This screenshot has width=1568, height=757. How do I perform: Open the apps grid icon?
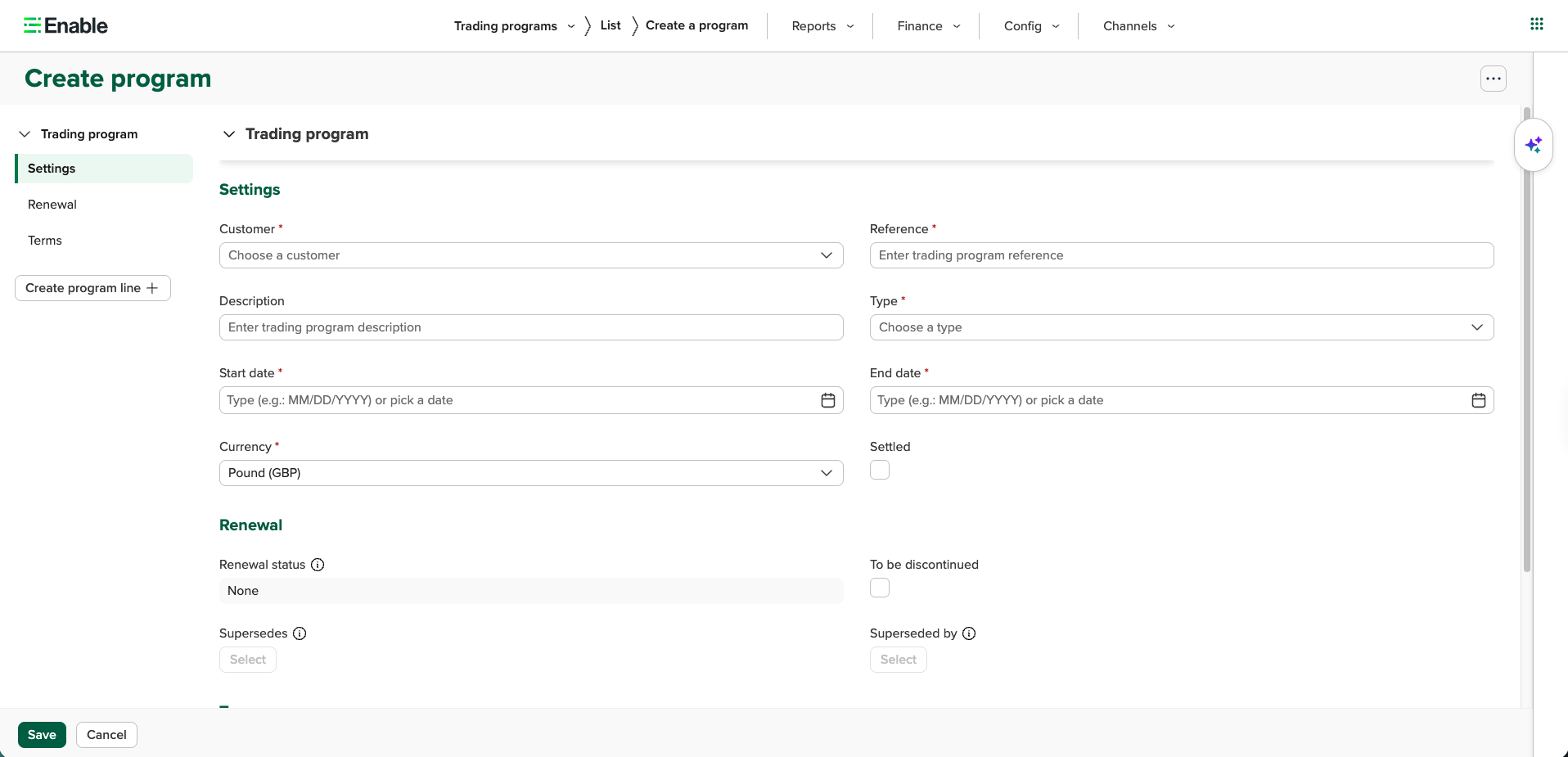pyautogui.click(x=1537, y=24)
